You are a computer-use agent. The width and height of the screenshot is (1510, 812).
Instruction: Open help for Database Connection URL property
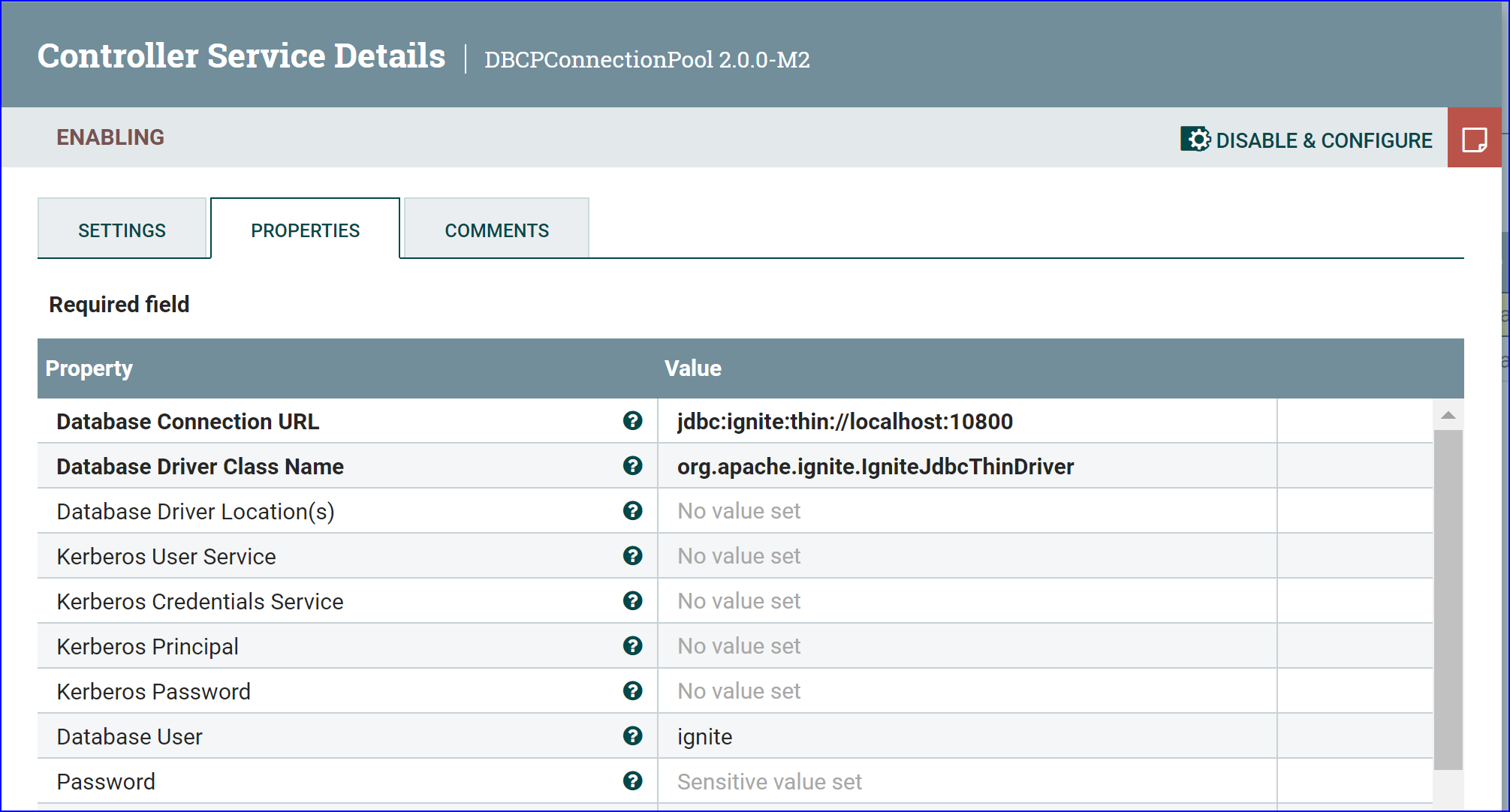(x=633, y=421)
